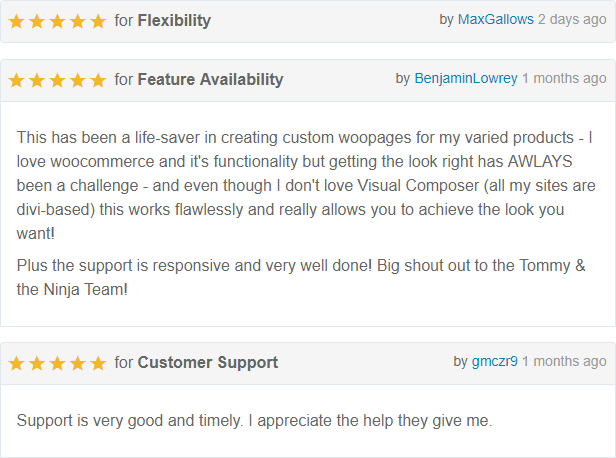Click fifth star of Flexibility review
Viewport: 616px width, 458px height.
pos(98,21)
